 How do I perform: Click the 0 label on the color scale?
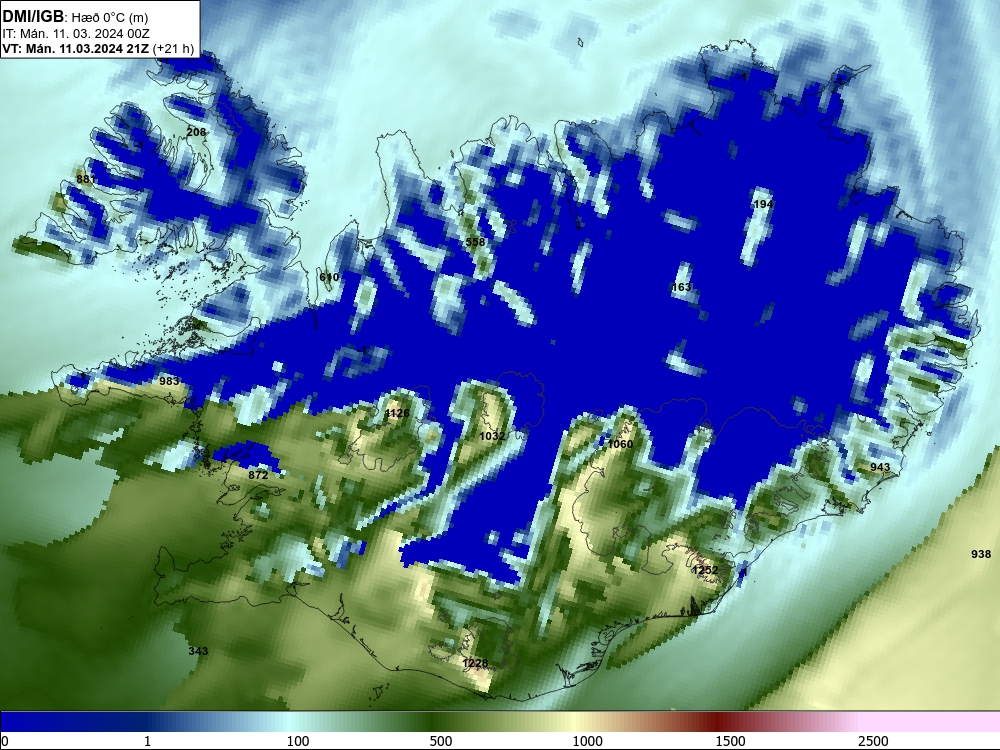[6, 741]
